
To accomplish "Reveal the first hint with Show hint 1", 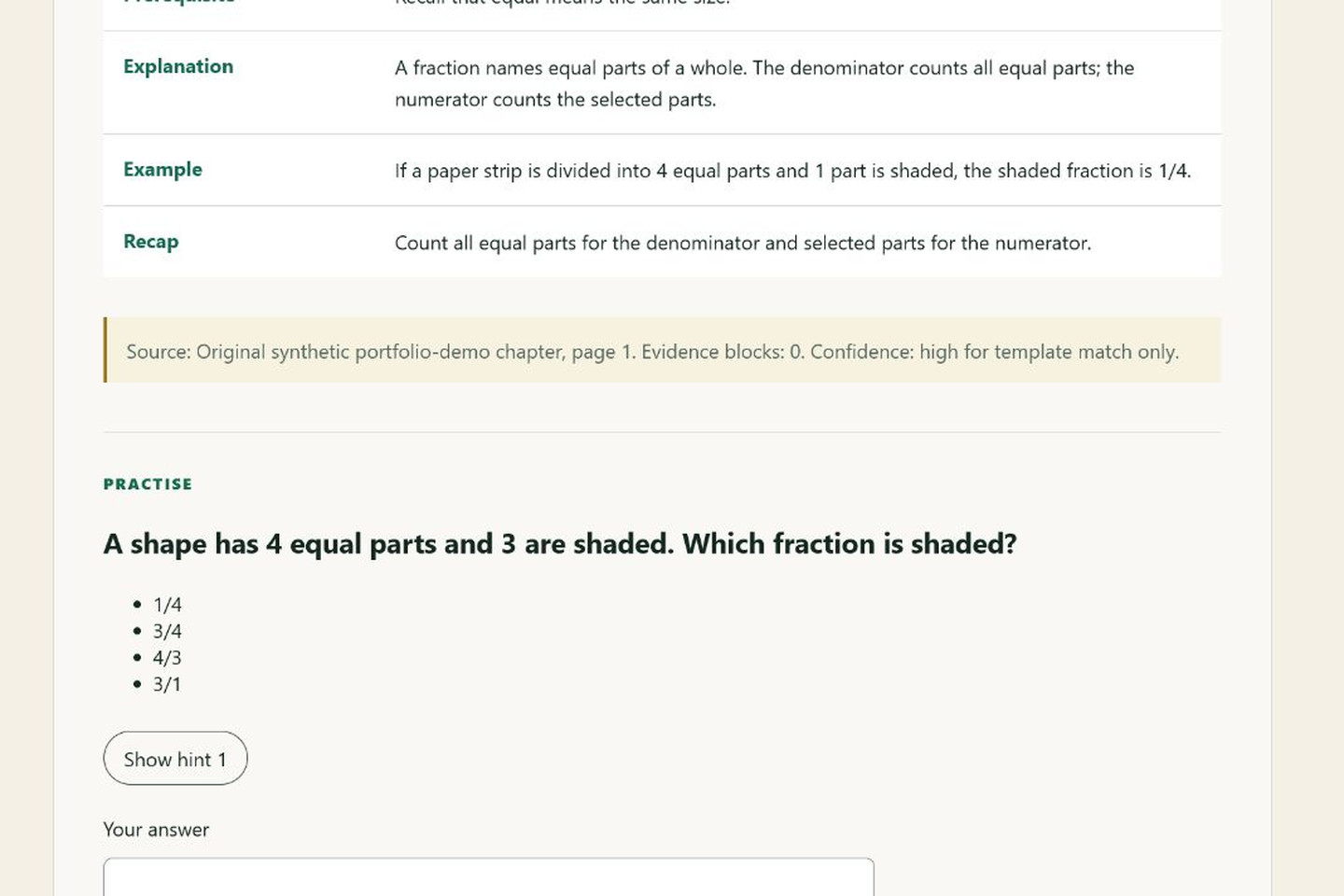I will pyautogui.click(x=175, y=758).
